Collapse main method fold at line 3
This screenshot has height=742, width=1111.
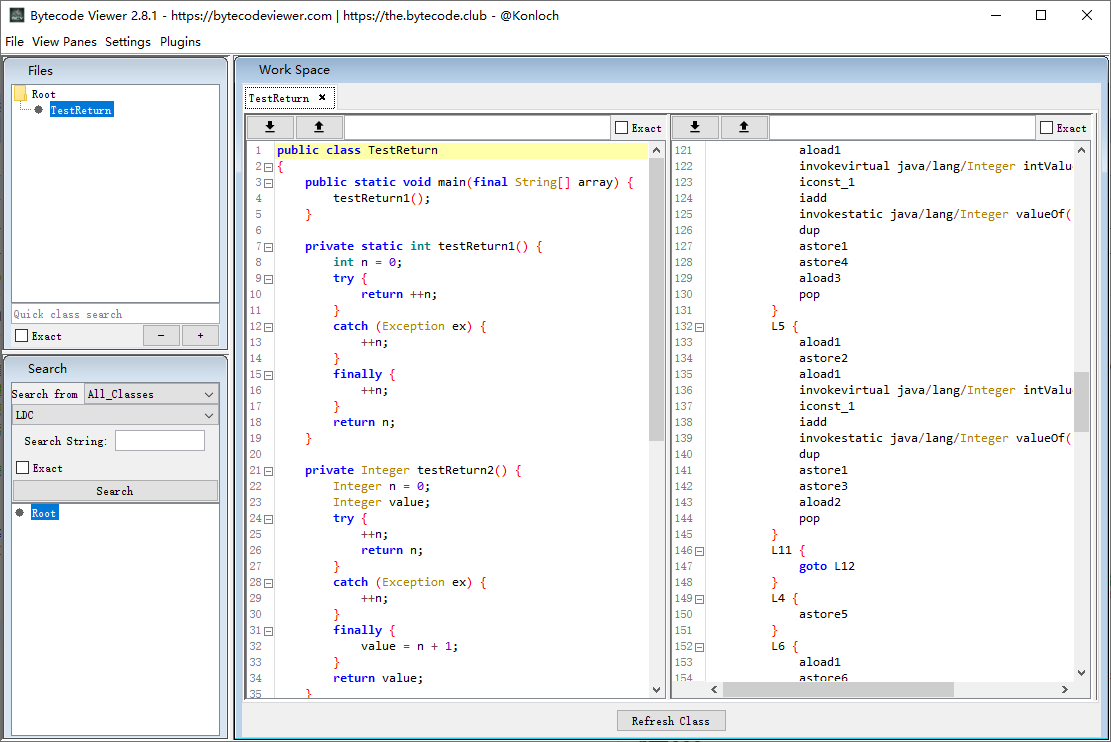tap(269, 183)
